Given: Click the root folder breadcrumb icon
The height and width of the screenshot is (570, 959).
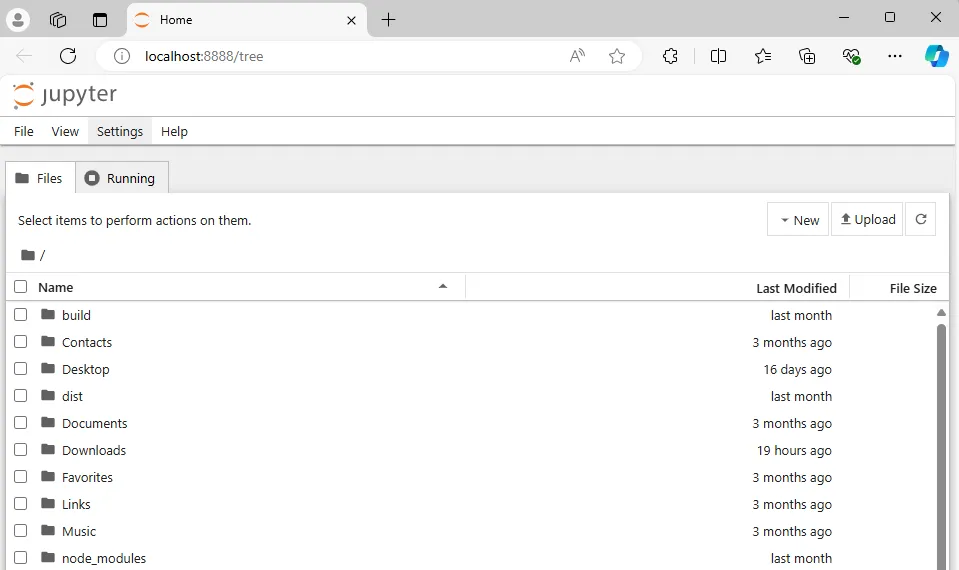Looking at the screenshot, I should 28,255.
